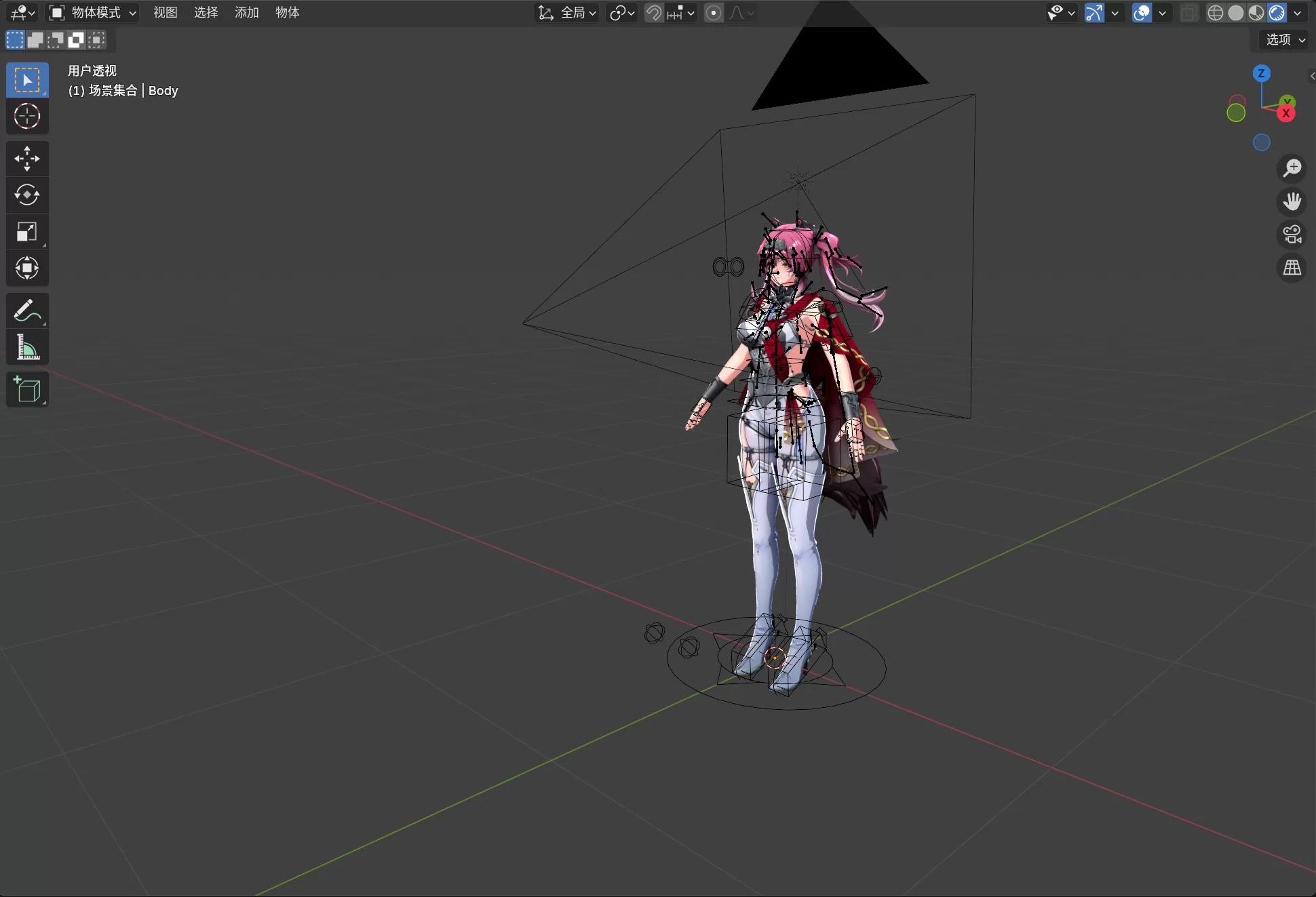Expand the sidebar using the right edge arrow
The image size is (1316, 897).
[1312, 76]
